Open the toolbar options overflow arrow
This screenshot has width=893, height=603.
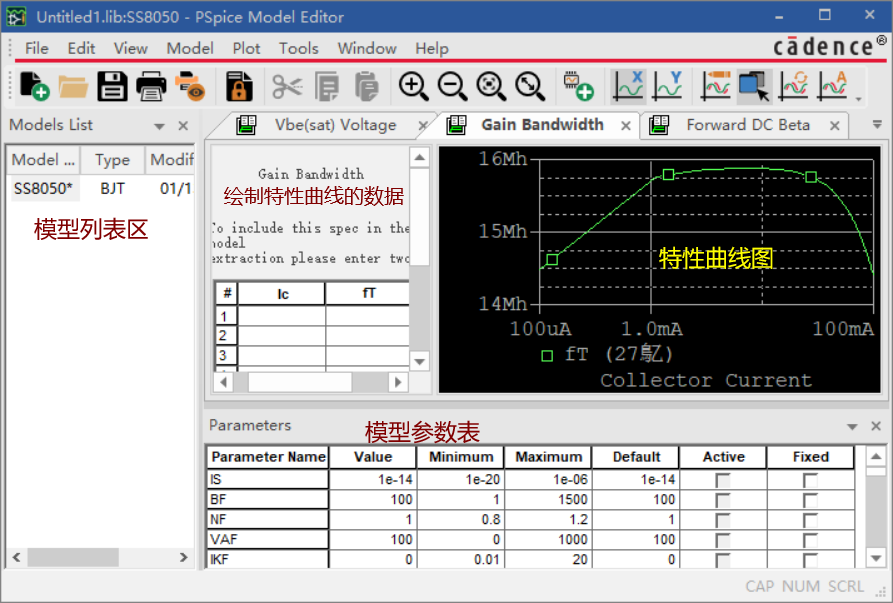(859, 99)
